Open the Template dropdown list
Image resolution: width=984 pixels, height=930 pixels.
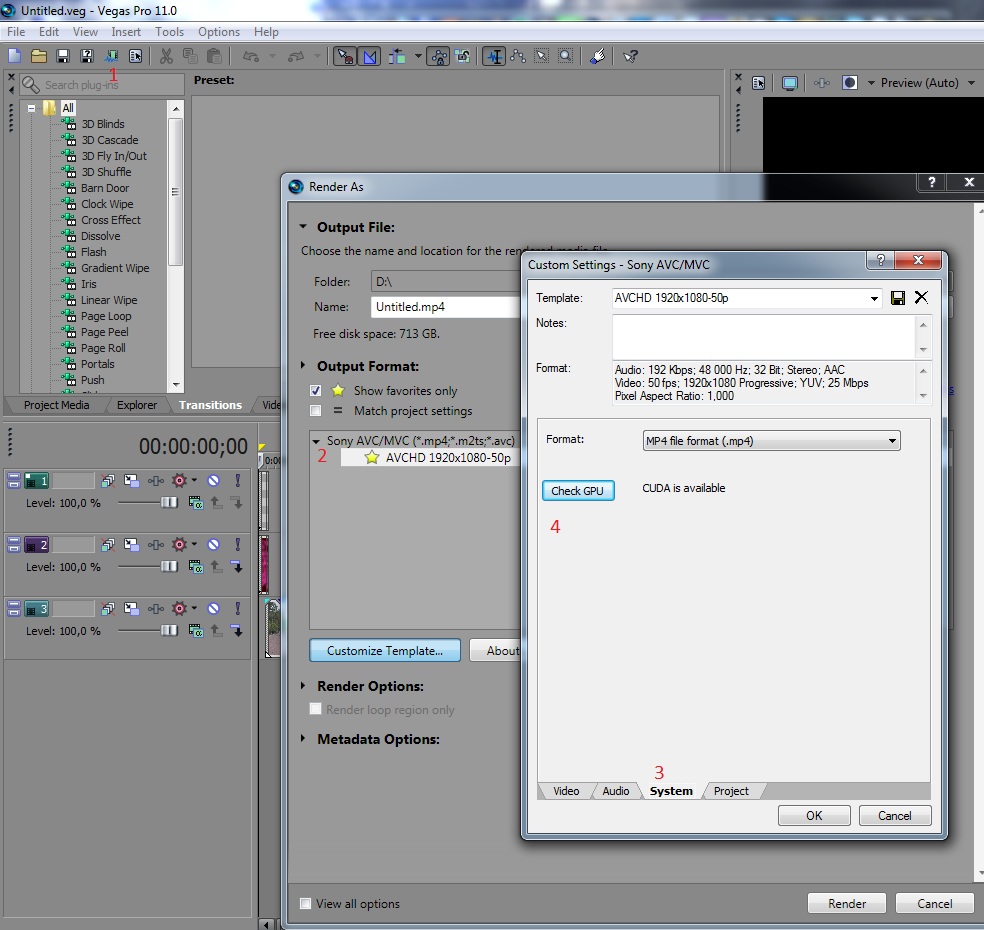[x=874, y=298]
